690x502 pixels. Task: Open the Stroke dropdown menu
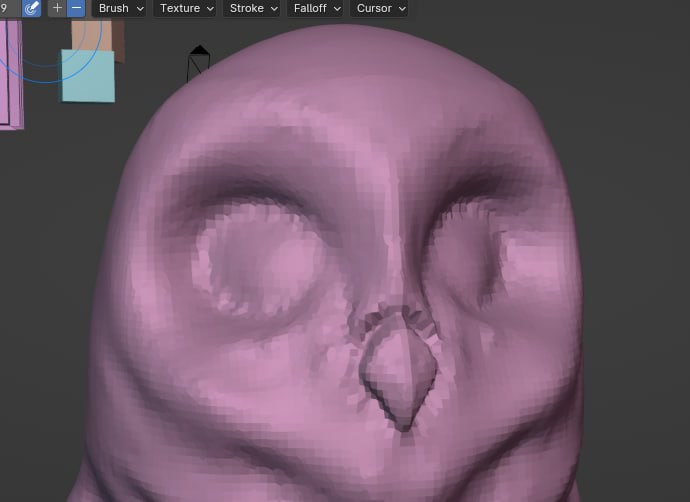[x=253, y=8]
